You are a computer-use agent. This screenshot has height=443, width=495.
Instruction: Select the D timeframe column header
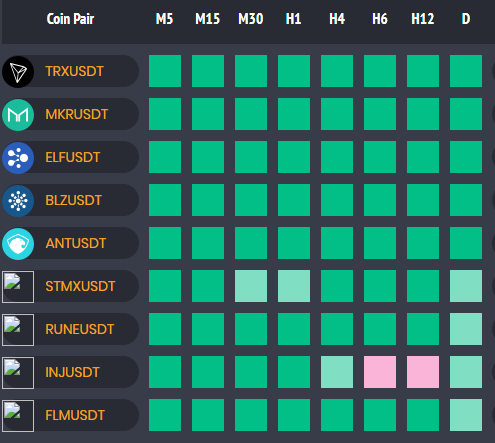point(466,19)
